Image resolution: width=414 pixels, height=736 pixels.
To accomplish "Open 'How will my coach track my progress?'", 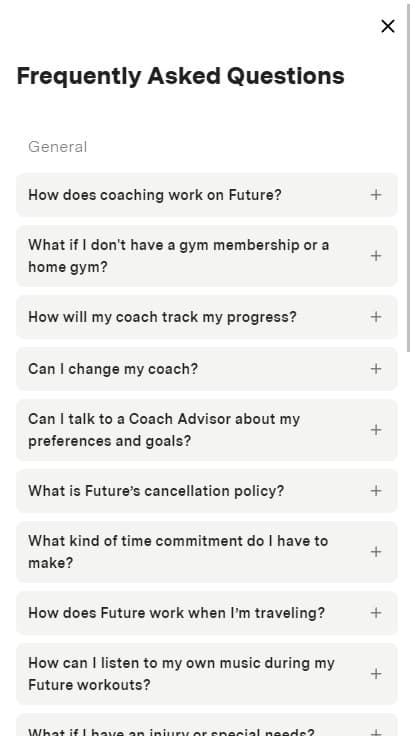I will (207, 317).
